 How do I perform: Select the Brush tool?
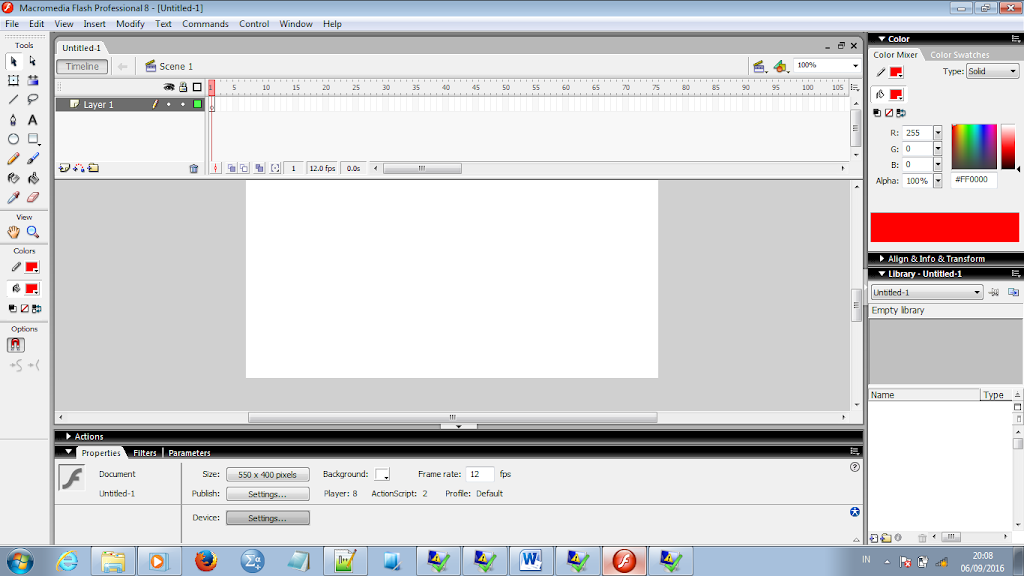(x=33, y=159)
